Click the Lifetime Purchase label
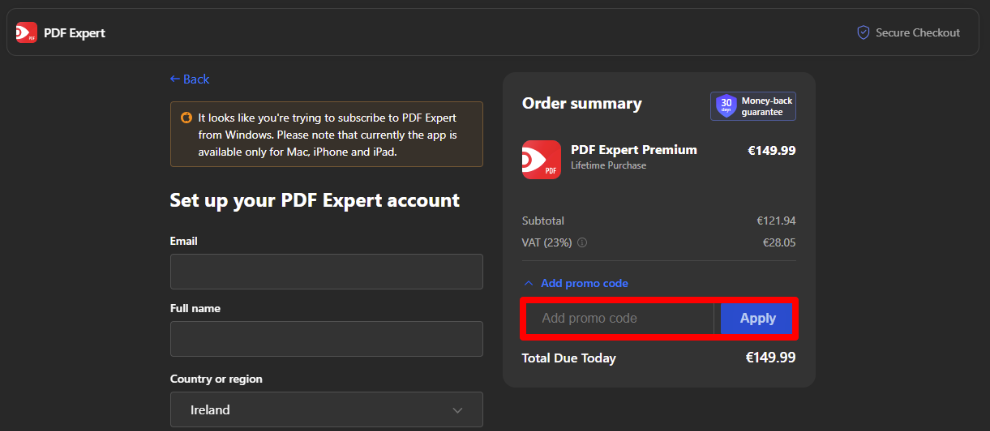 coord(608,166)
